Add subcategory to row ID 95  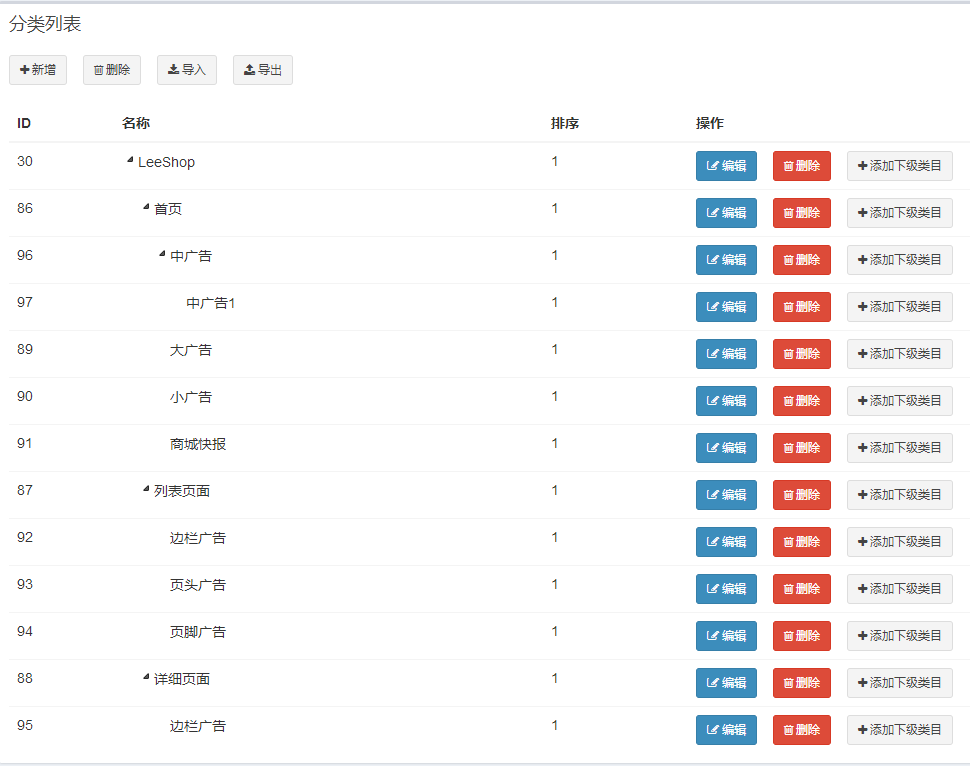[899, 730]
